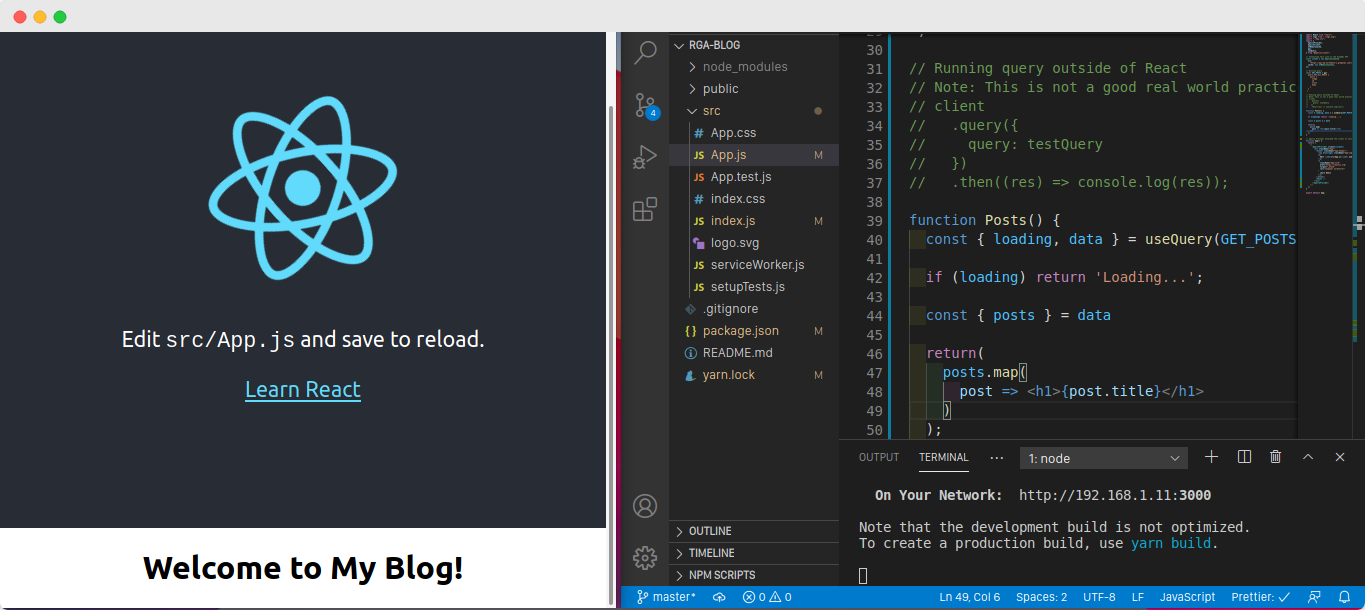The image size is (1365, 610).
Task: Close the terminal panel
Action: click(1340, 457)
